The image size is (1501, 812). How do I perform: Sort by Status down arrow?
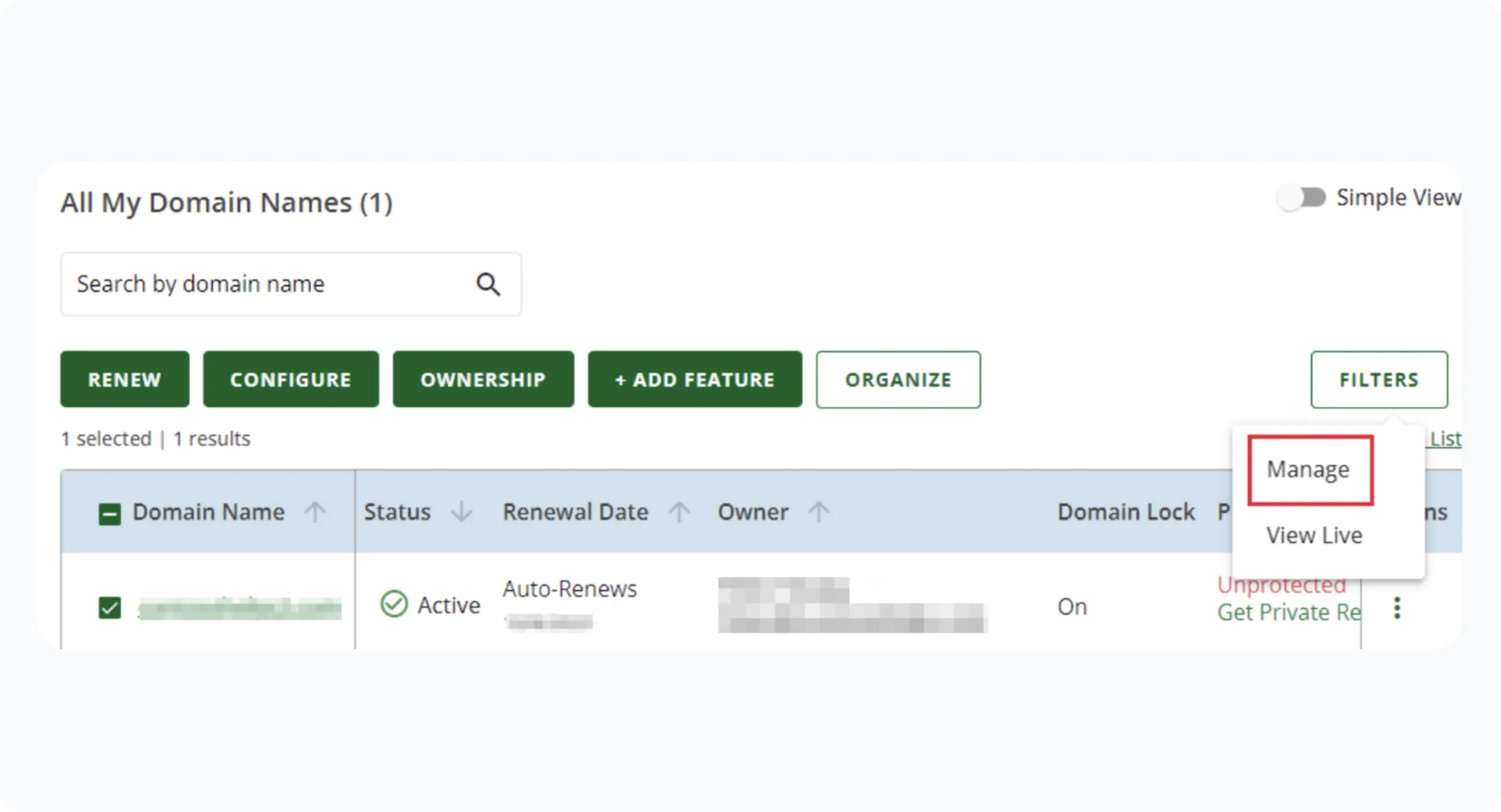tap(462, 512)
